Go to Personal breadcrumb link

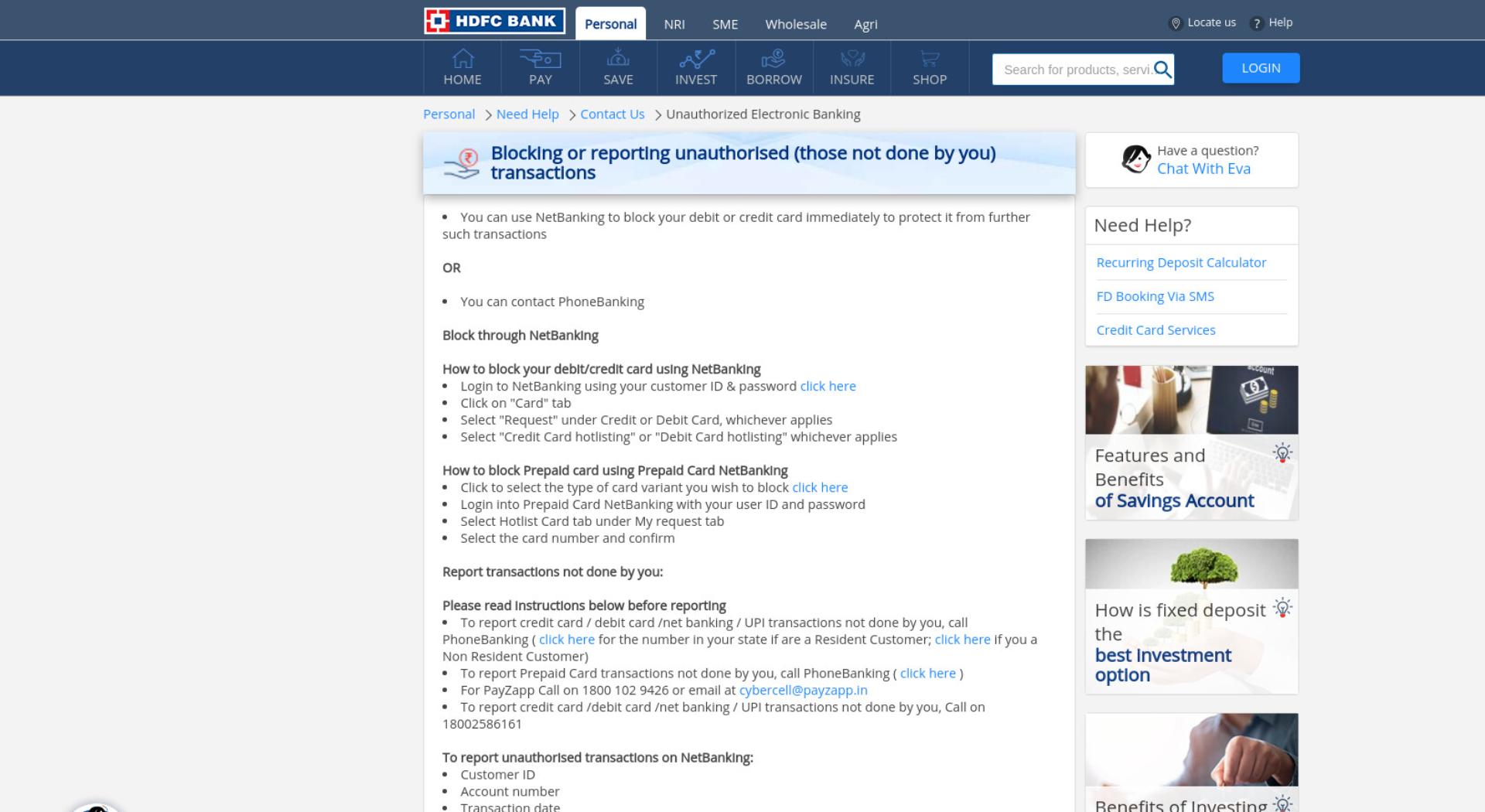pos(449,114)
